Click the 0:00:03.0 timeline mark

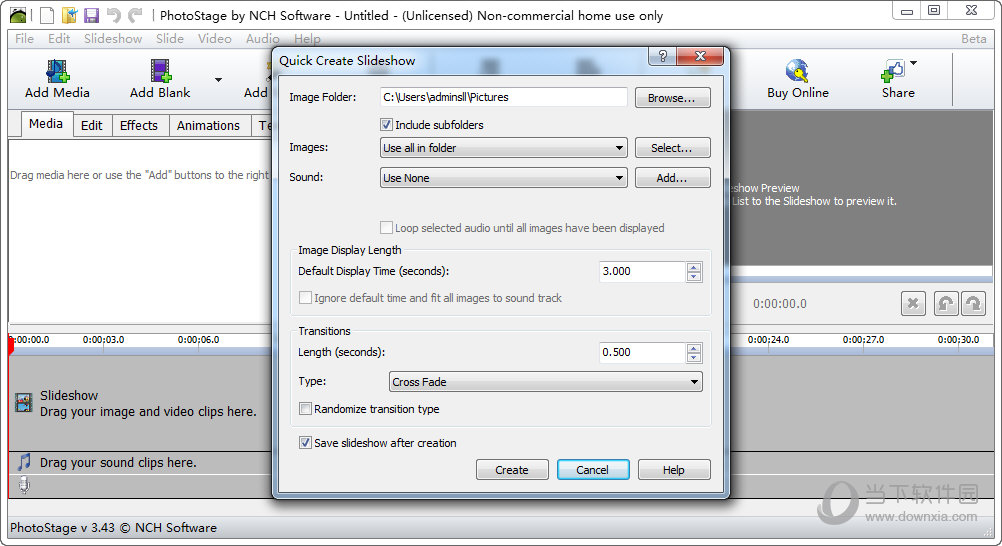(104, 339)
